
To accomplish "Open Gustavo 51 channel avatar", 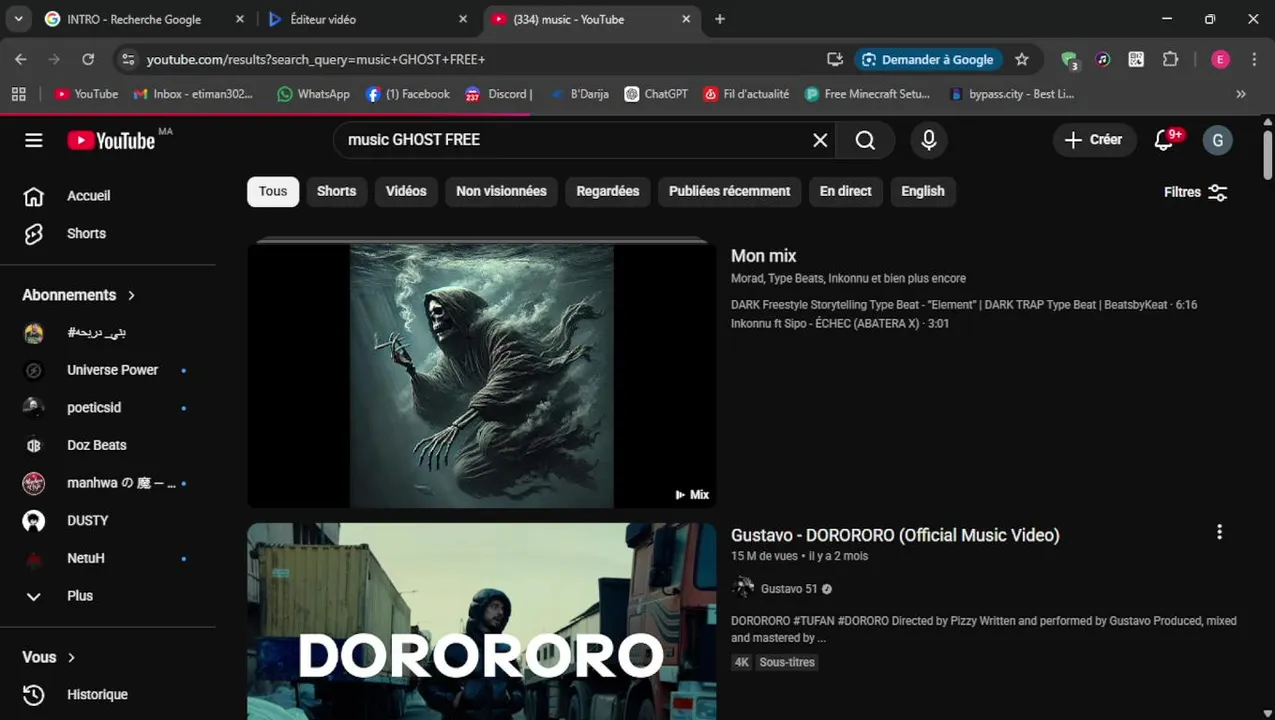I will coord(743,588).
